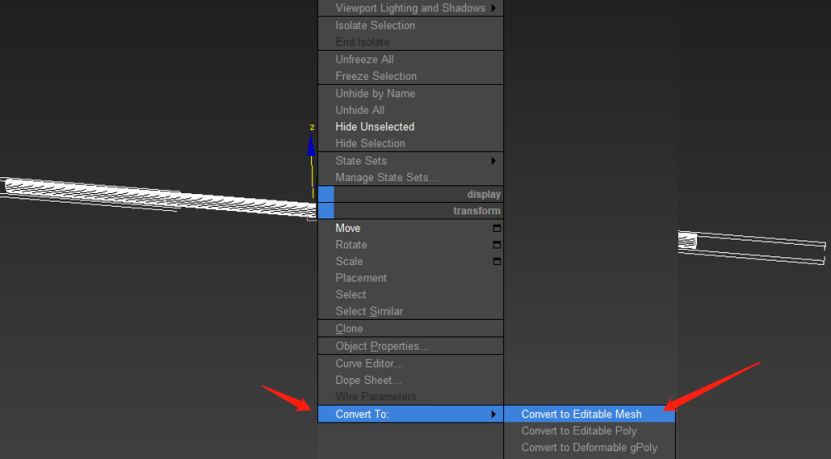Choose Unfreeze All
The height and width of the screenshot is (459, 831).
(x=410, y=59)
